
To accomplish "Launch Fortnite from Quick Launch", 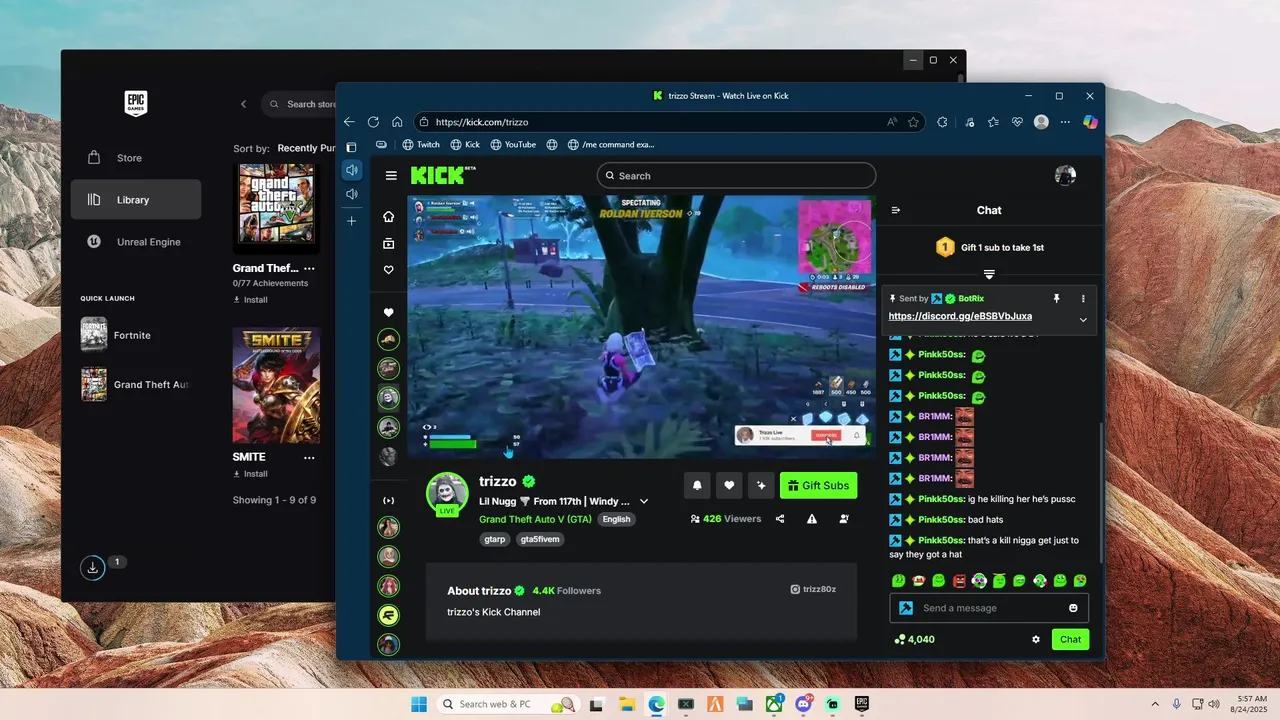I will 132,335.
